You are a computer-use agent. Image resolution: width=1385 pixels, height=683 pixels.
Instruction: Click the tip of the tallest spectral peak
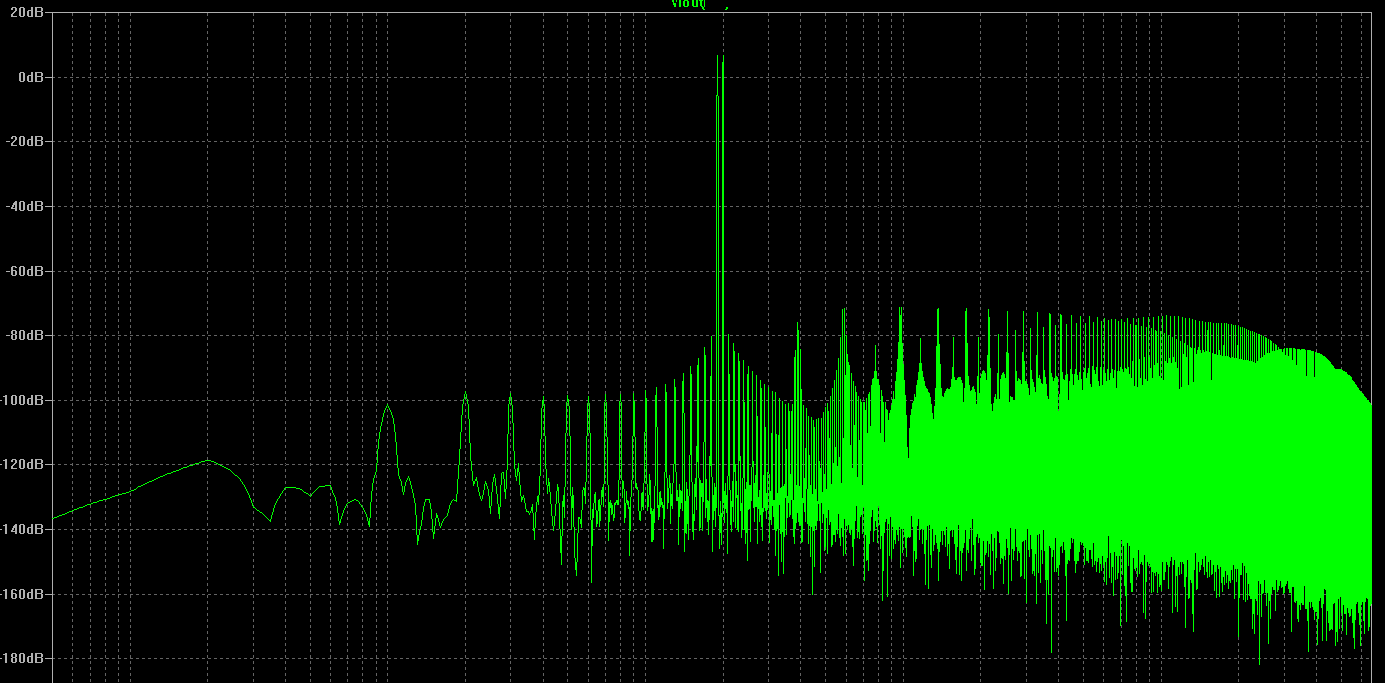[x=722, y=56]
